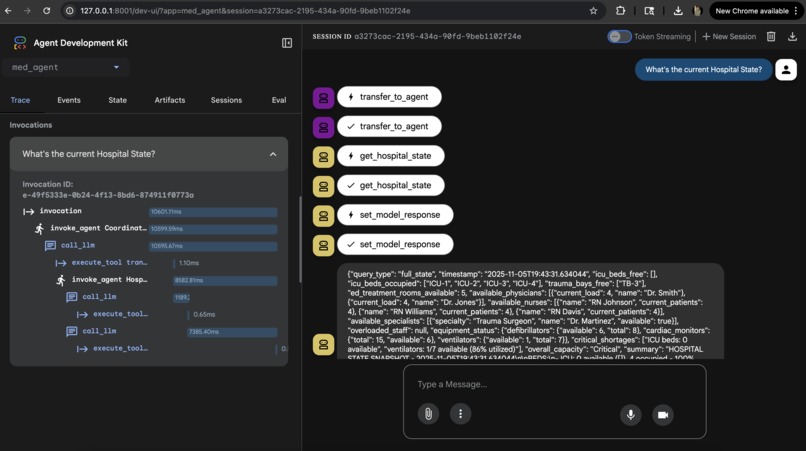Collapse the side panel with toggle icon
Screen dimensions: 806x451
pos(287,43)
